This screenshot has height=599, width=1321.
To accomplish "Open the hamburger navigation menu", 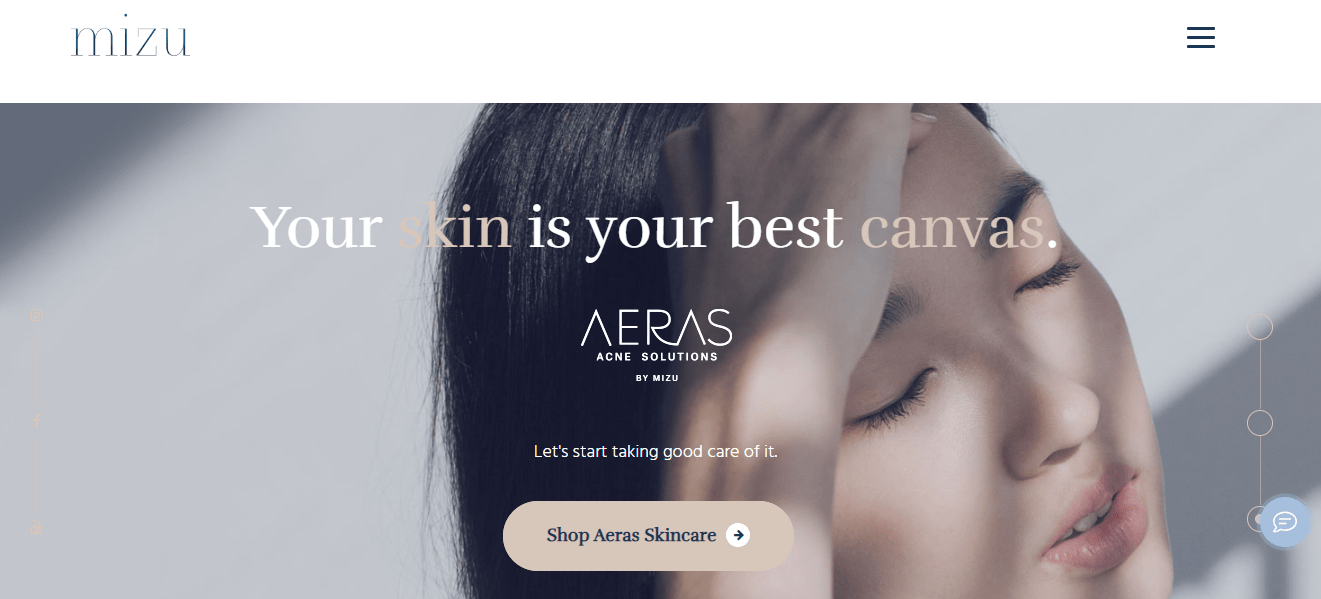I will tap(1200, 38).
